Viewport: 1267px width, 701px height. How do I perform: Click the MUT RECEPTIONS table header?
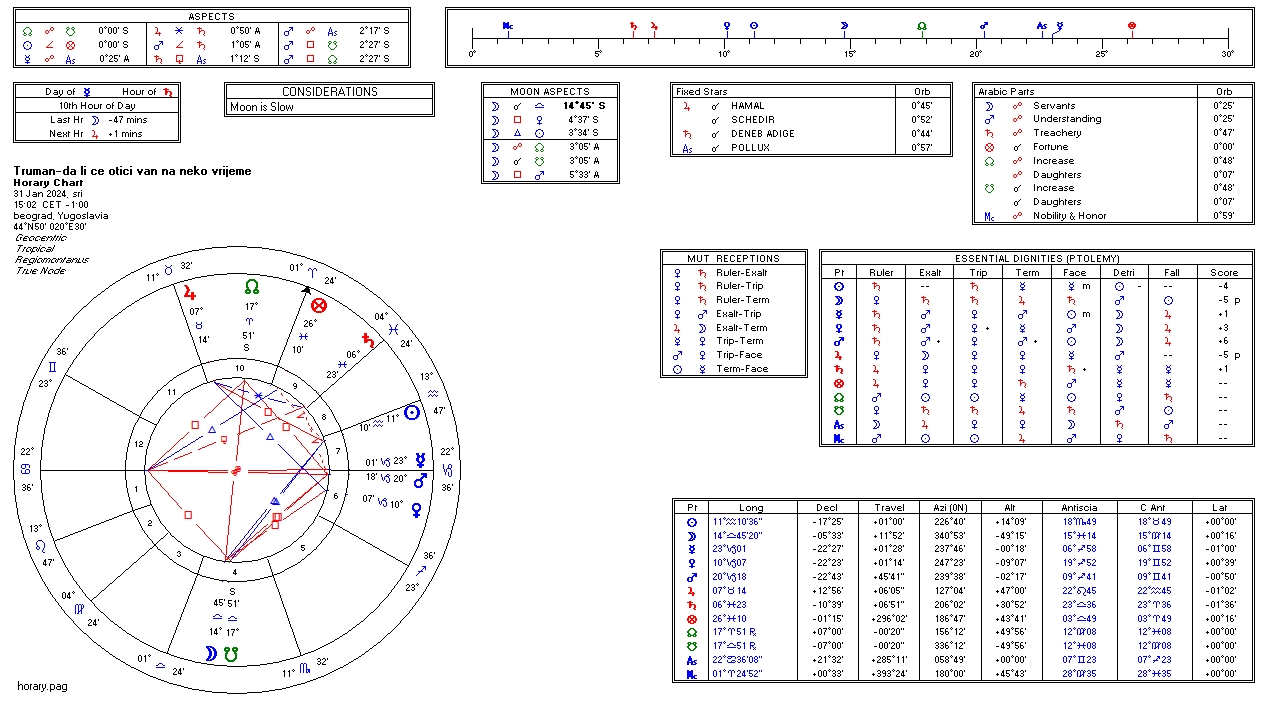pyautogui.click(x=733, y=258)
